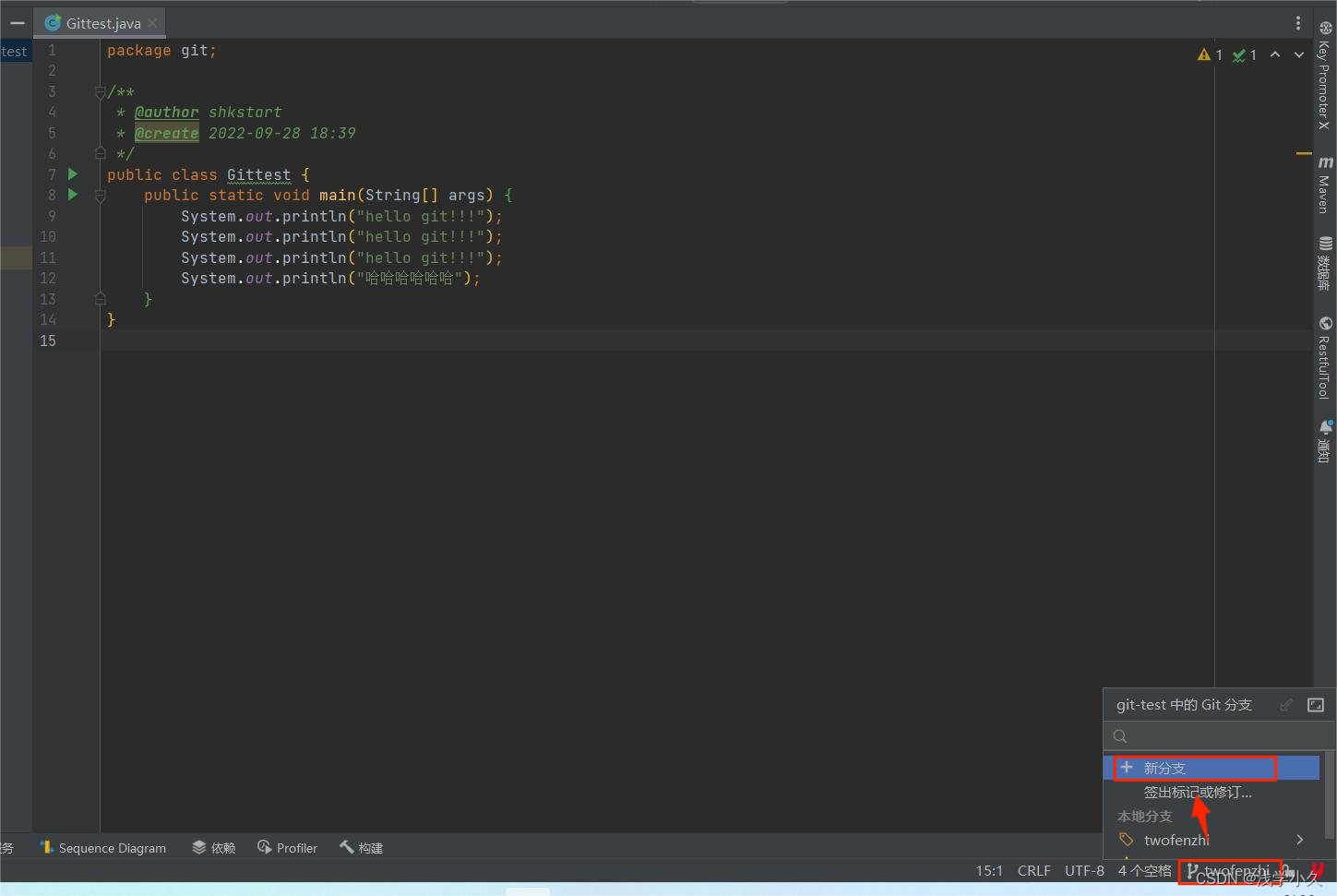Click the 本地分支 section header

tap(1144, 816)
